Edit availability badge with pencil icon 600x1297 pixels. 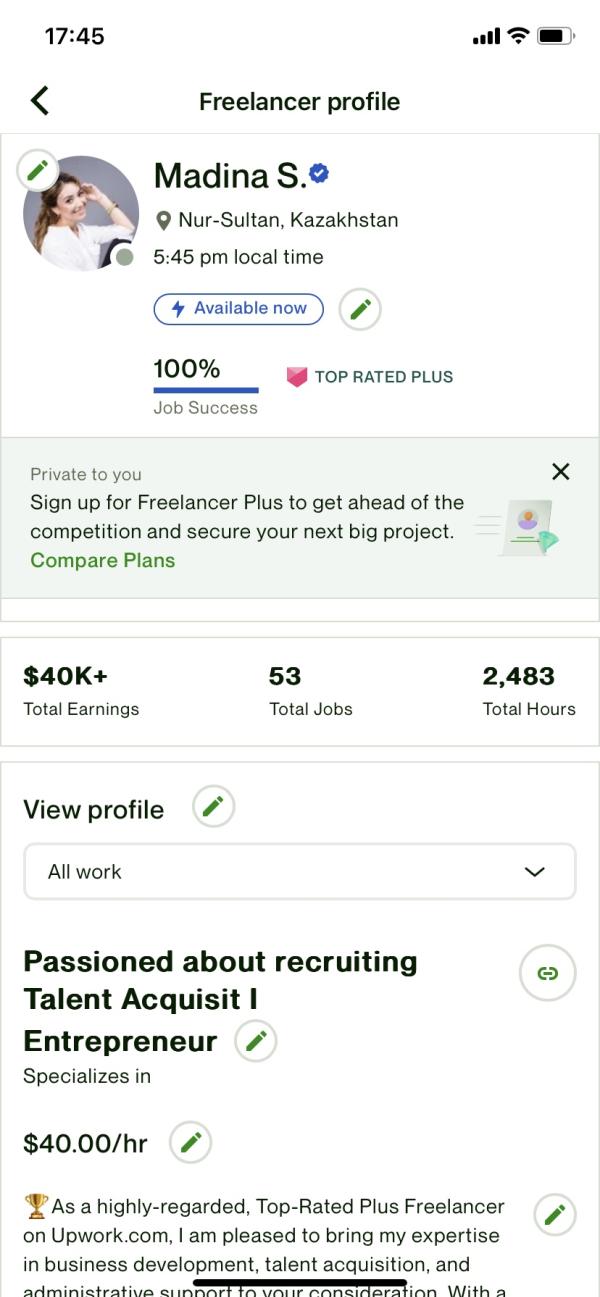tap(360, 309)
